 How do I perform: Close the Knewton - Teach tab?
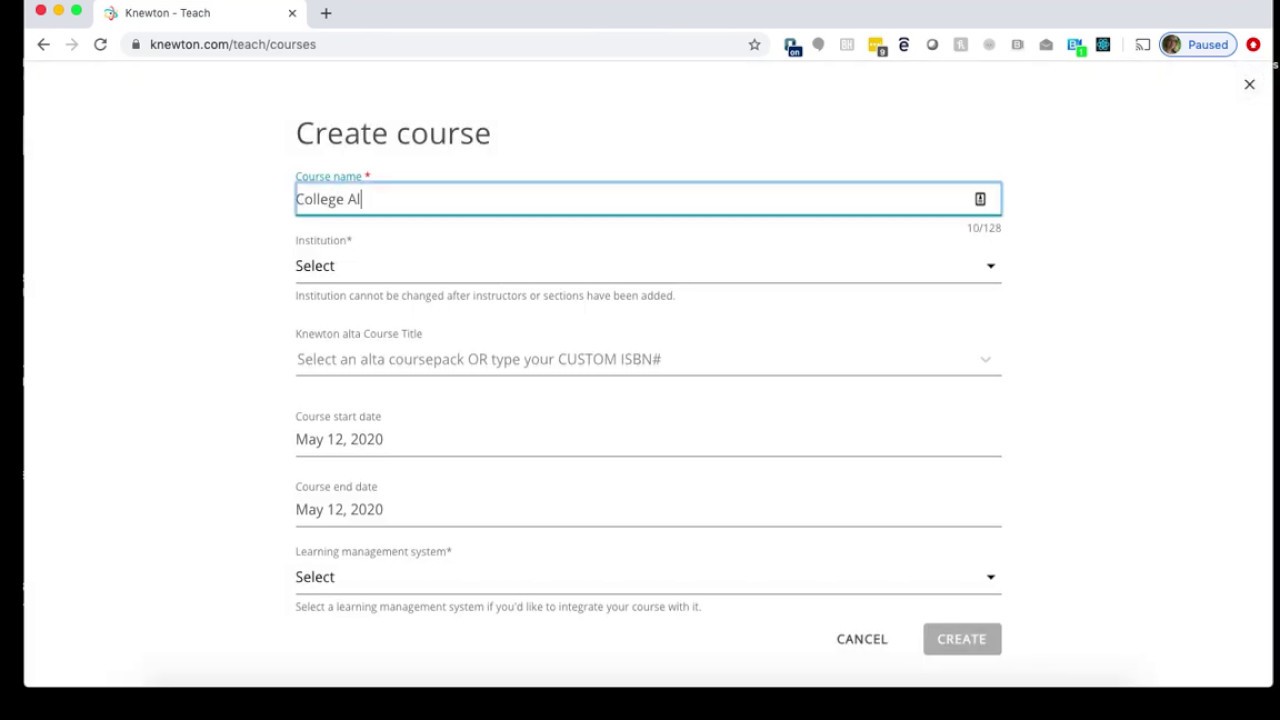292,13
